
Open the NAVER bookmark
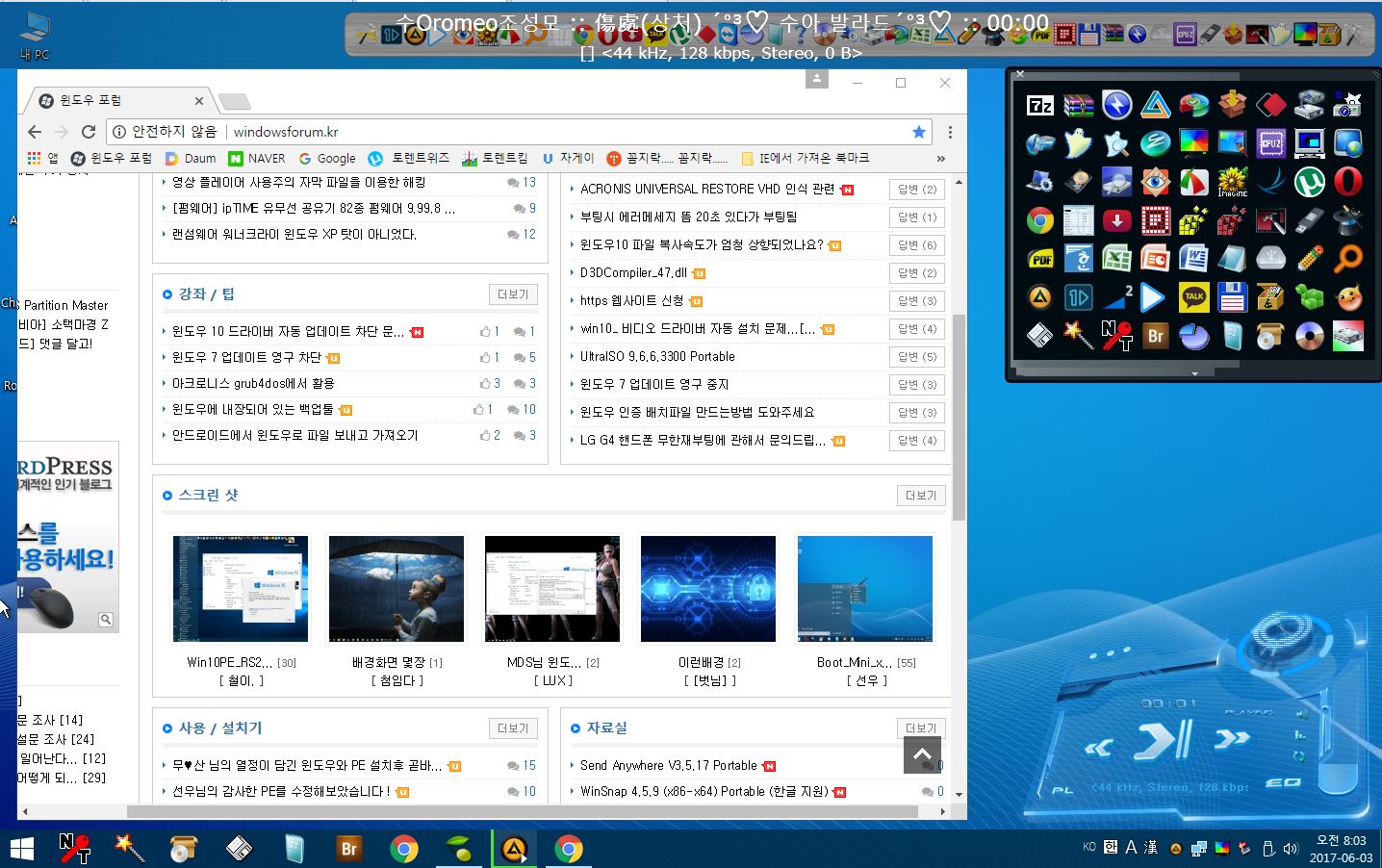[257, 159]
